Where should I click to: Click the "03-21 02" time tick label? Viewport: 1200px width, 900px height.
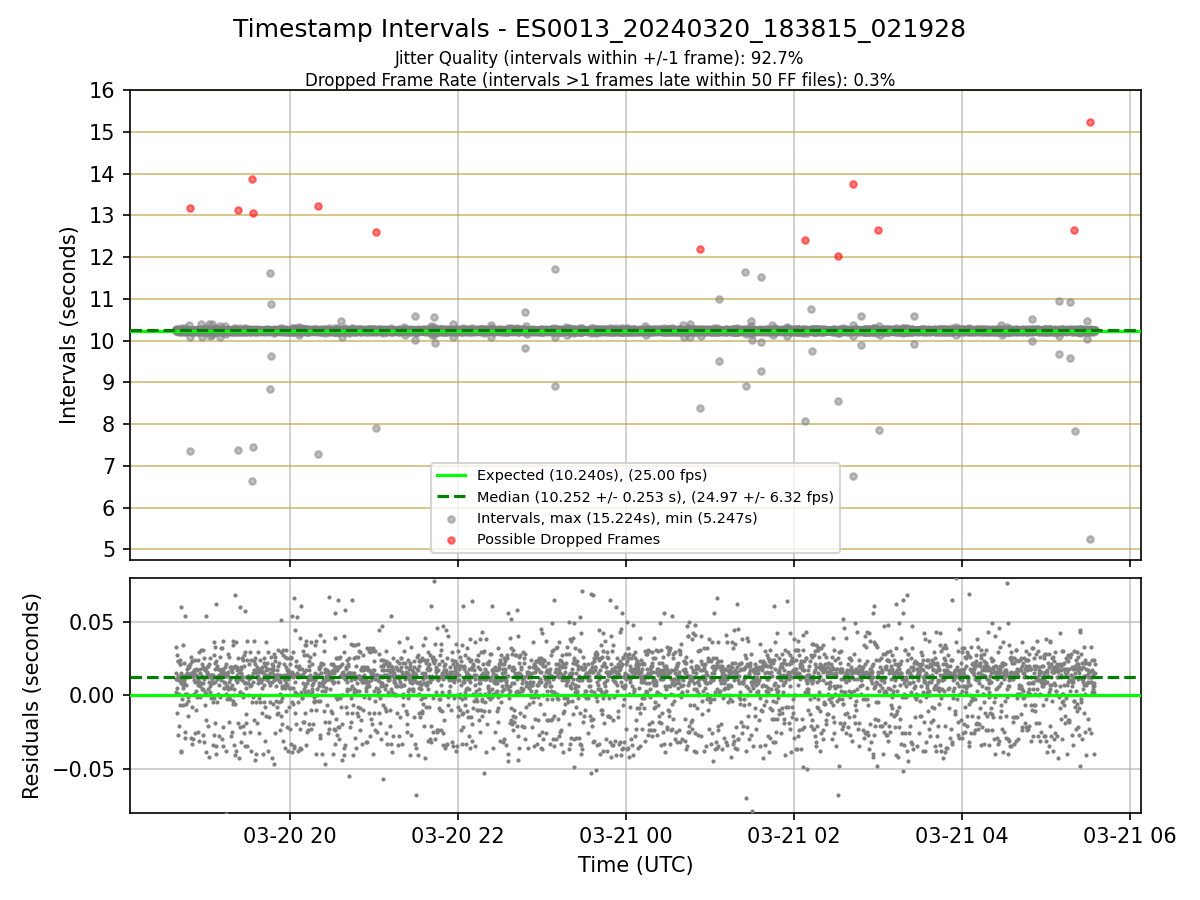(x=794, y=834)
